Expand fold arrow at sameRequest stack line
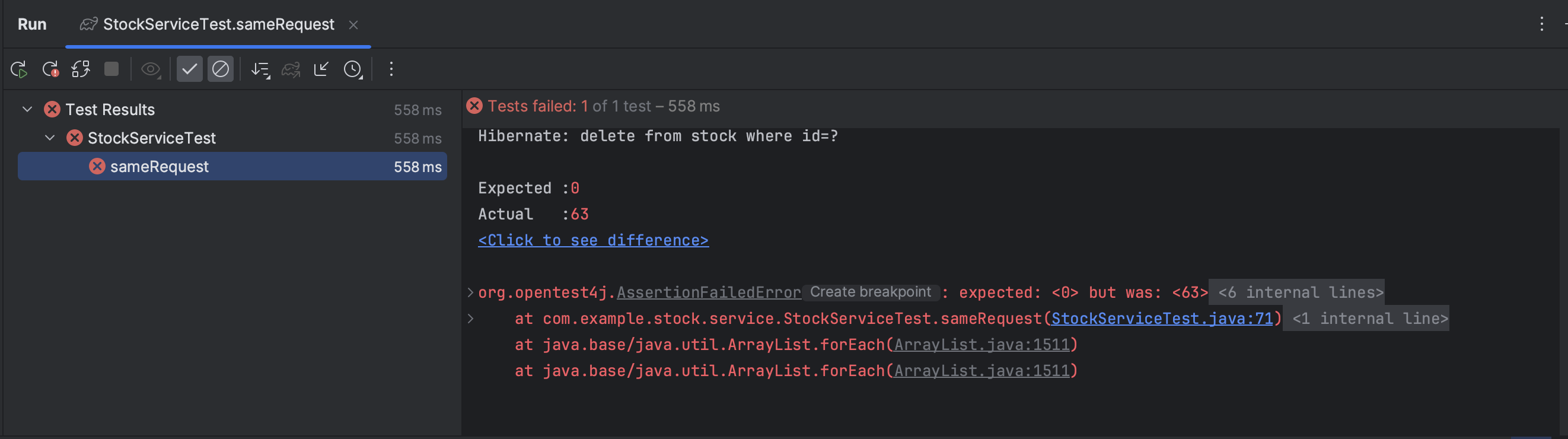 pos(470,319)
